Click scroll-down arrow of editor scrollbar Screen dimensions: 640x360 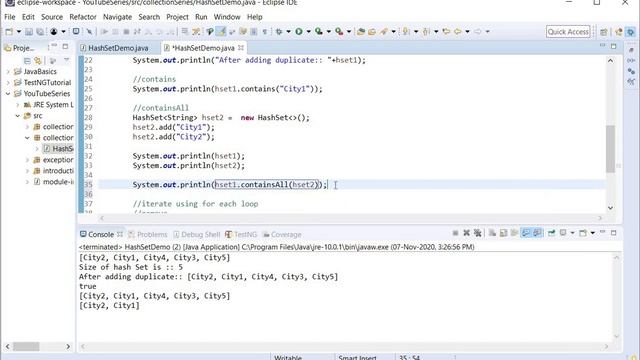click(x=610, y=208)
